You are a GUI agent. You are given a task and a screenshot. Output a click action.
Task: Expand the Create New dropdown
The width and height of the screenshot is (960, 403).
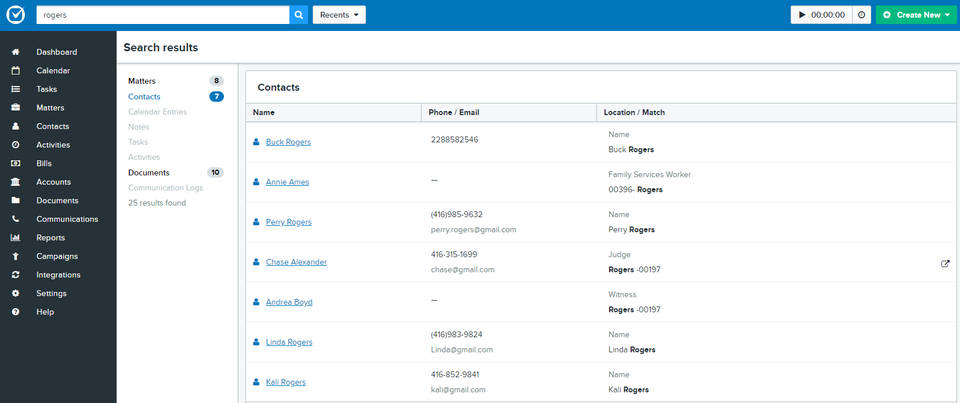point(915,15)
